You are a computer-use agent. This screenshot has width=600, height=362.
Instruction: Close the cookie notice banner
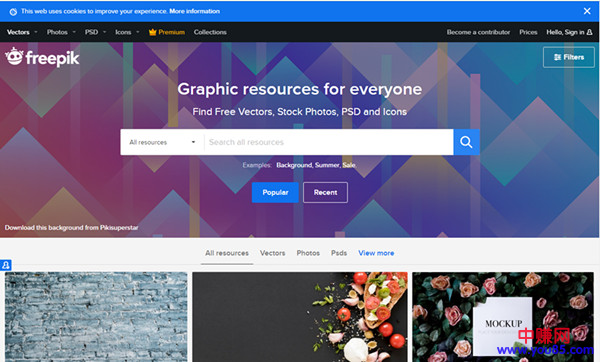[x=587, y=11]
